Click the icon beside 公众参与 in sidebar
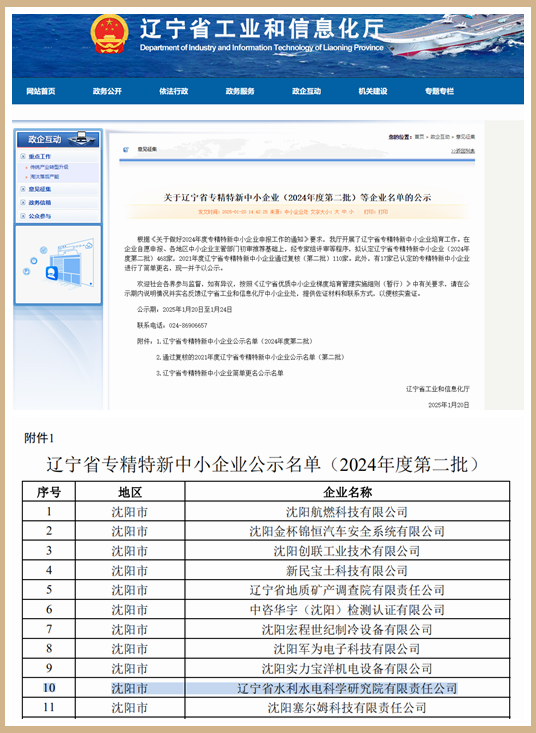 point(23,216)
